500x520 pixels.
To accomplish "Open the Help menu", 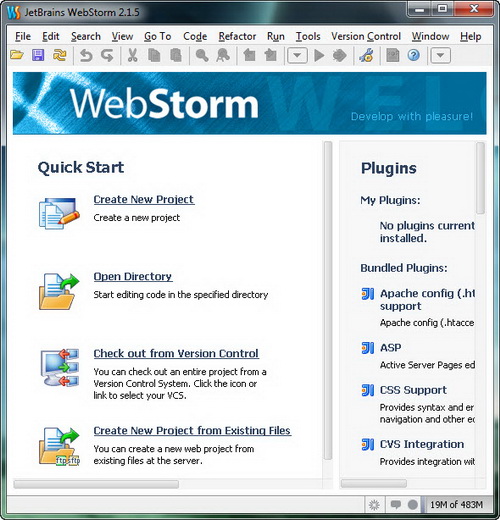I will 471,36.
